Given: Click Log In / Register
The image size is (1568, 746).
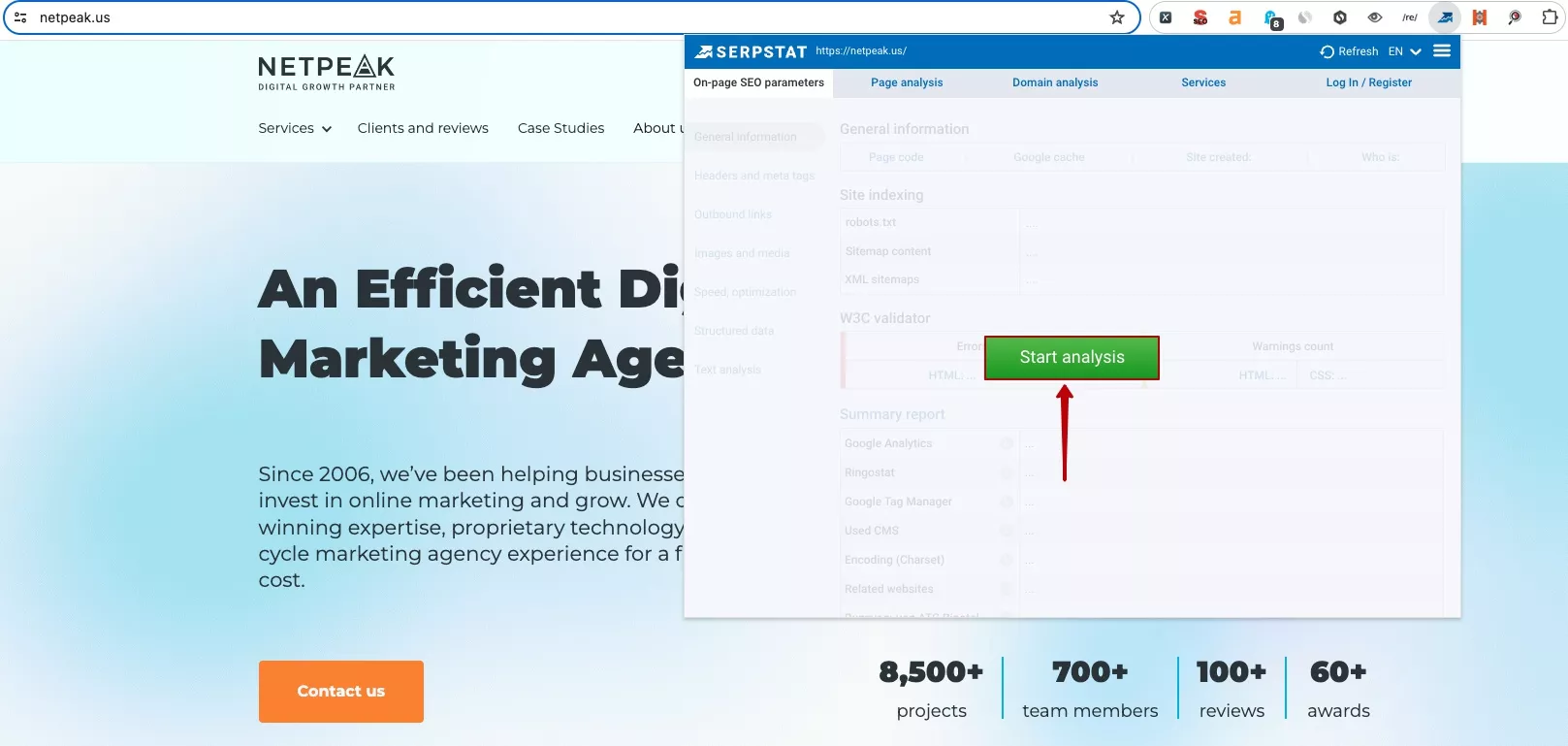Looking at the screenshot, I should (1368, 82).
